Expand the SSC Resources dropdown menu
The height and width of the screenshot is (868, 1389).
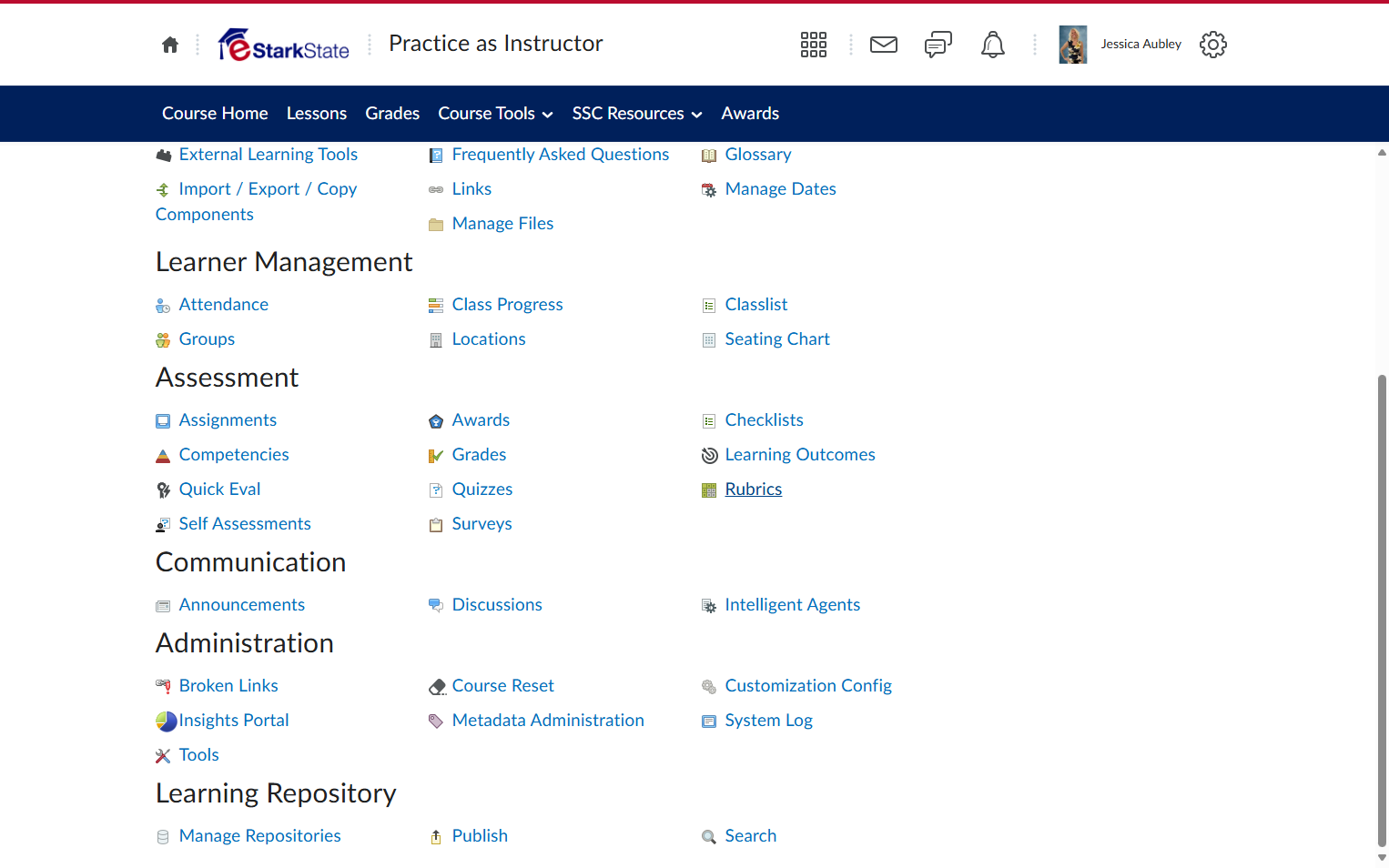coord(637,114)
